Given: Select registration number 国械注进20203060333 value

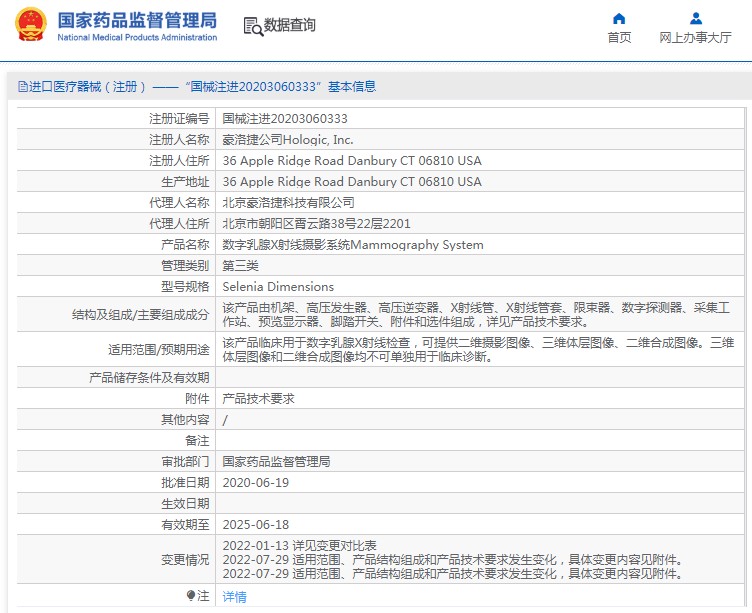Looking at the screenshot, I should (x=285, y=118).
